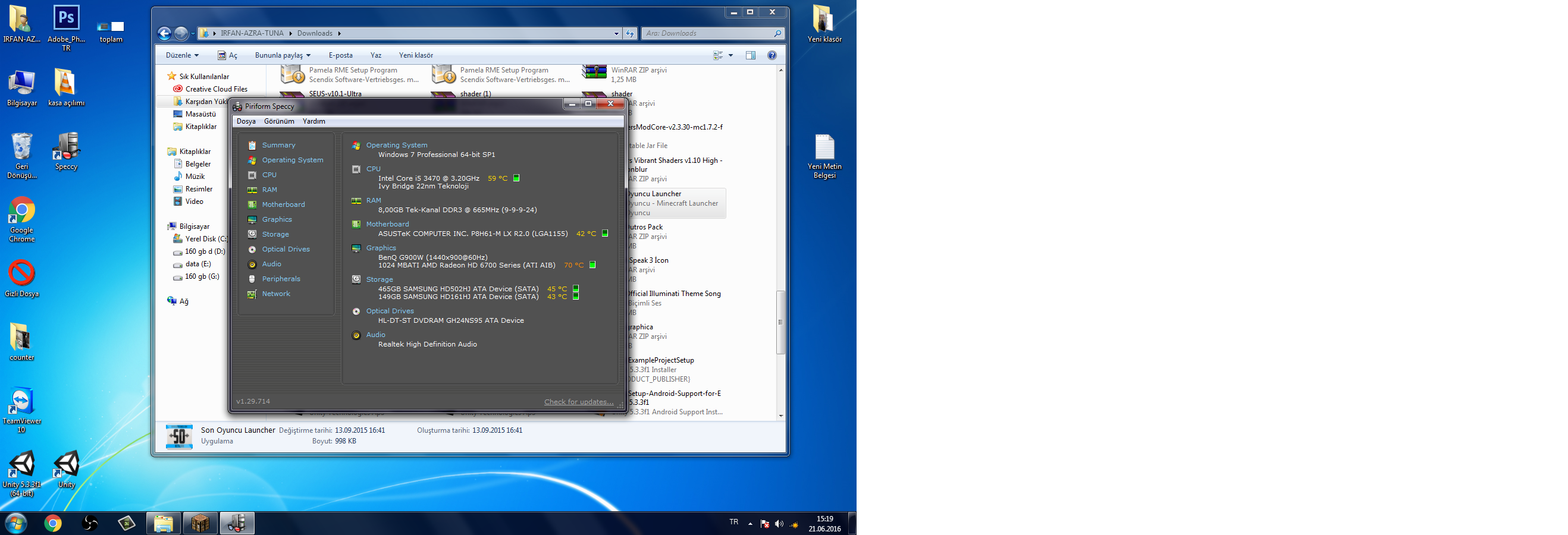Screen dimensions: 1568x535
Task: Select the CPU chip icon in Speccy sidebar
Action: pos(252,175)
